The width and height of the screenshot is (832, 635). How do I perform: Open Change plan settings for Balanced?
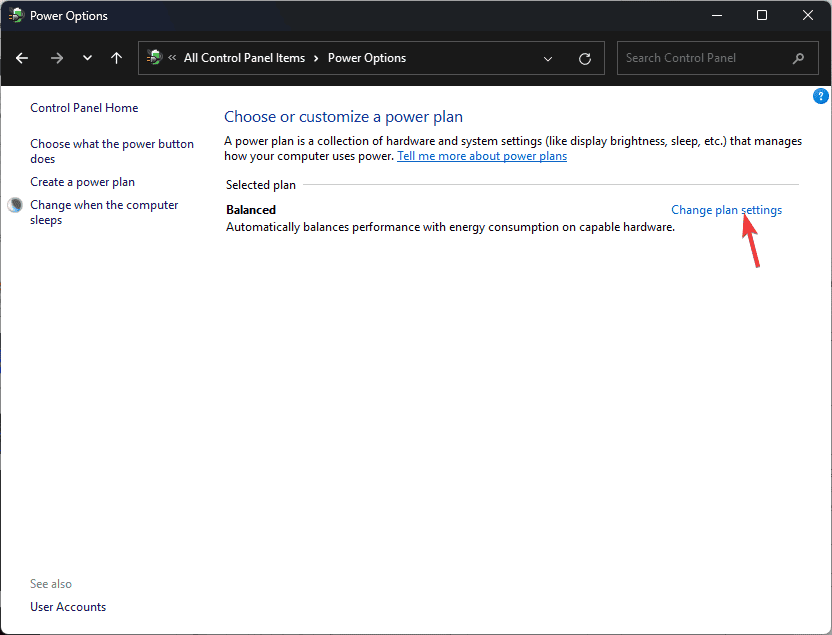coord(726,210)
